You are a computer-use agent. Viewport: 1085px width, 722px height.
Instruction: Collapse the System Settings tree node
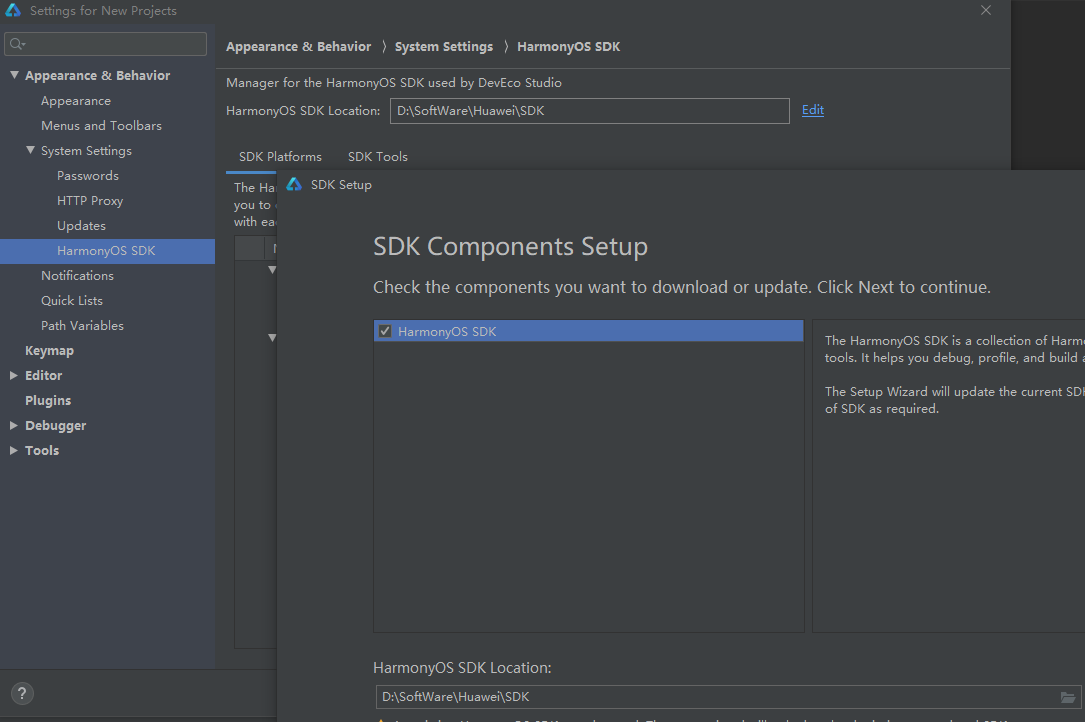(30, 151)
